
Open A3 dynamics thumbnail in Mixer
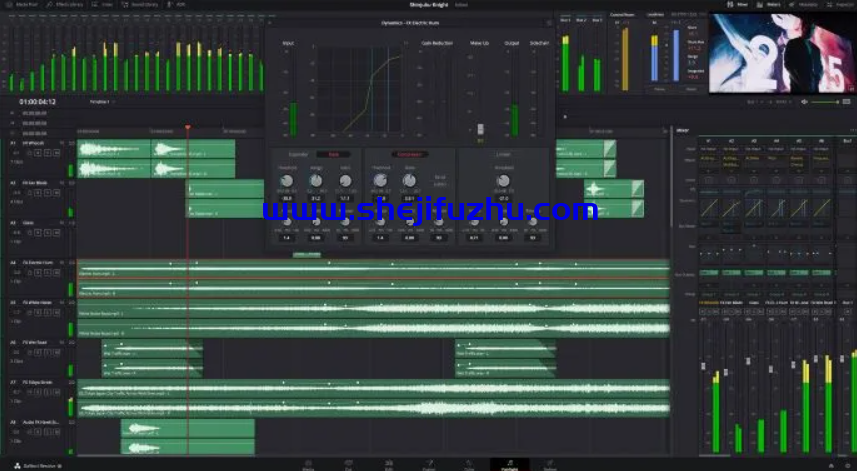coord(754,208)
